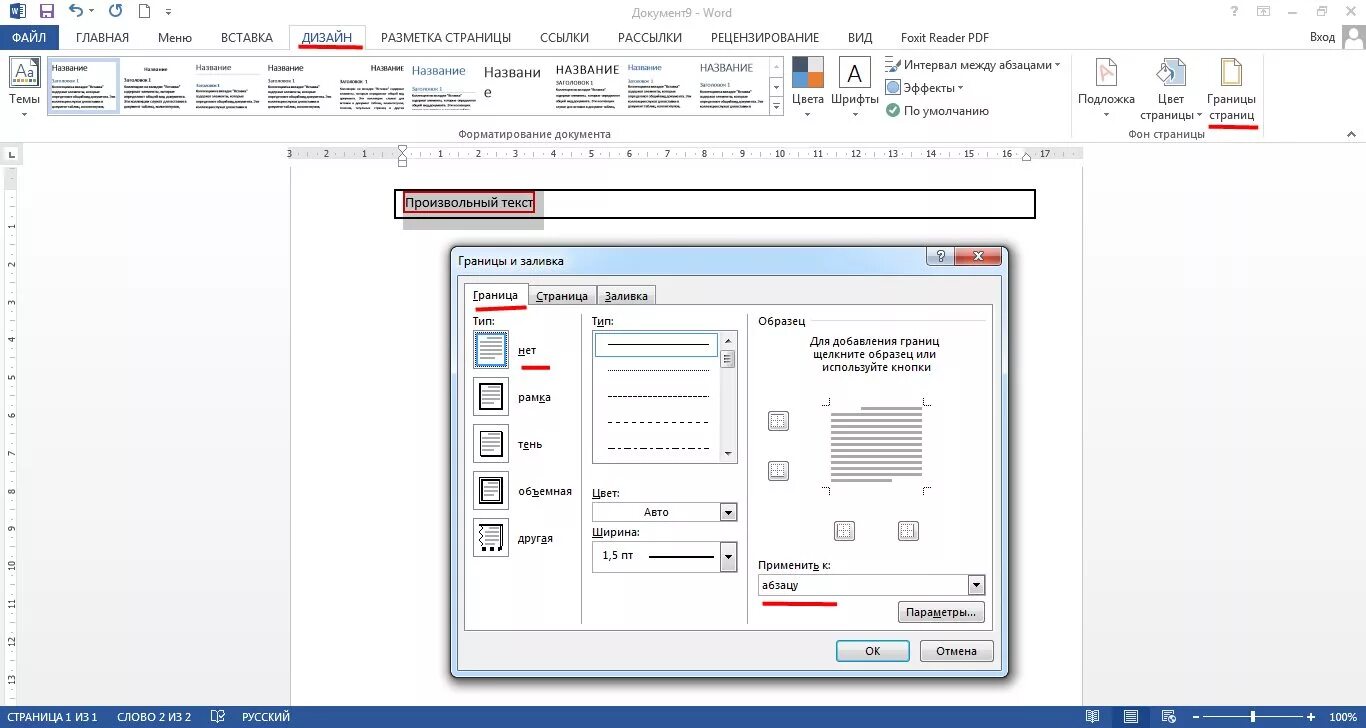Switch to the ВСТАВКА ribbon tab

point(246,37)
